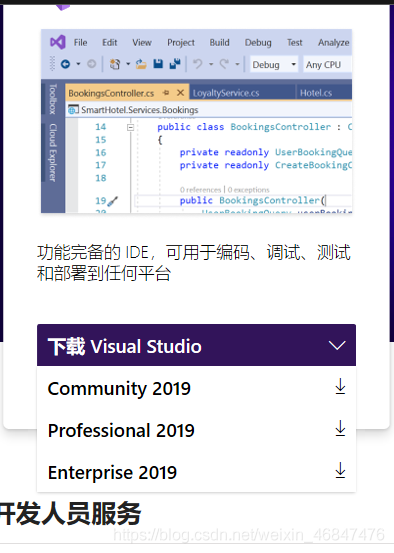Image resolution: width=394 pixels, height=553 pixels.
Task: Click the Redo curved arrow icon
Action: tap(224, 64)
